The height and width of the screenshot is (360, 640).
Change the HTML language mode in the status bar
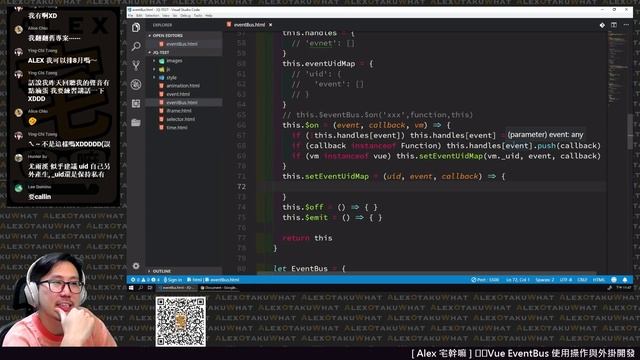pos(599,280)
